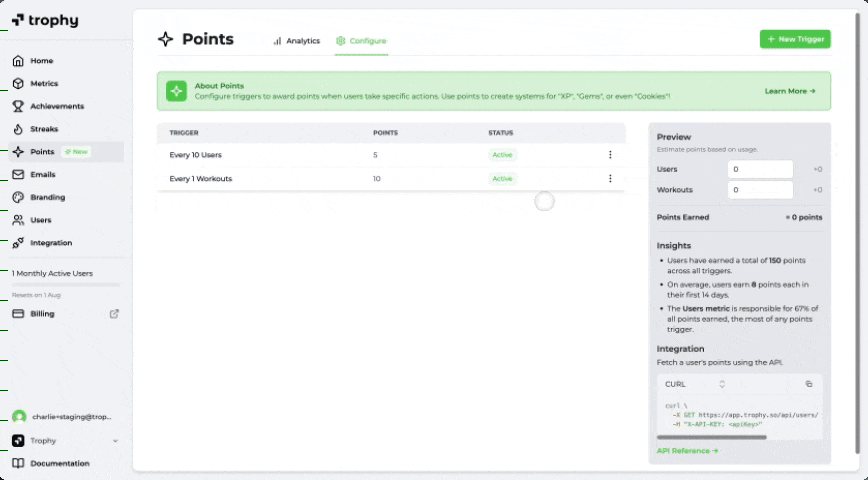Click the Billing card icon
Viewport: 868px width, 480px height.
pos(18,314)
